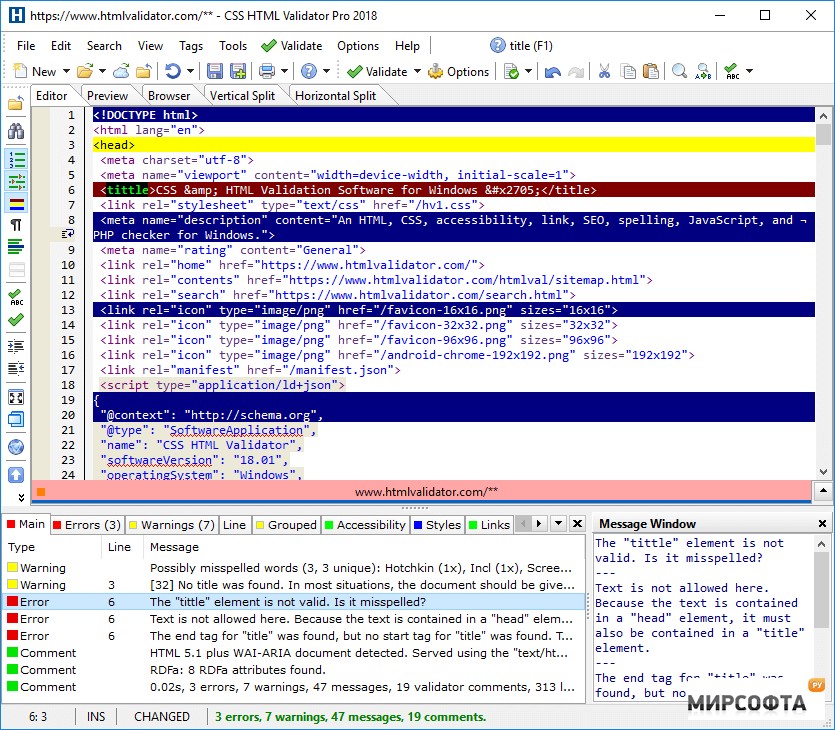The width and height of the screenshot is (835, 730).
Task: Expand the spell check dropdown arrow
Action: click(749, 71)
